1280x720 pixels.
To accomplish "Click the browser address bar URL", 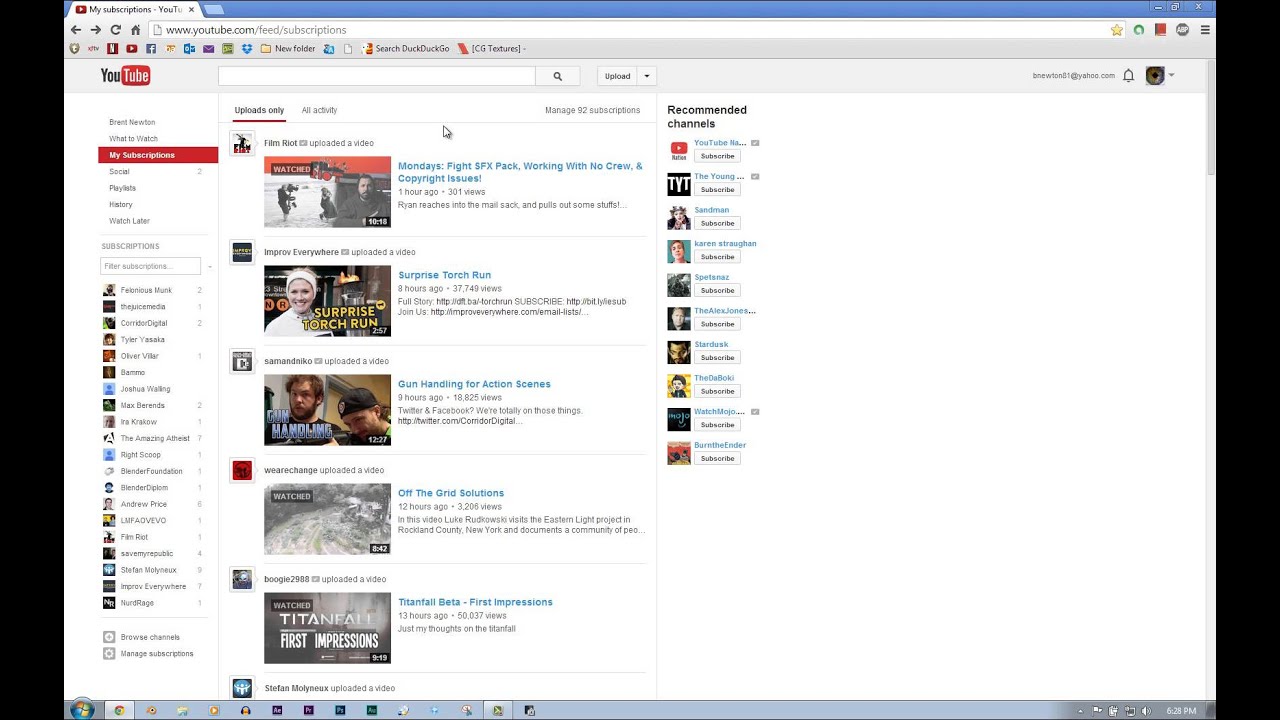I will coord(256,30).
